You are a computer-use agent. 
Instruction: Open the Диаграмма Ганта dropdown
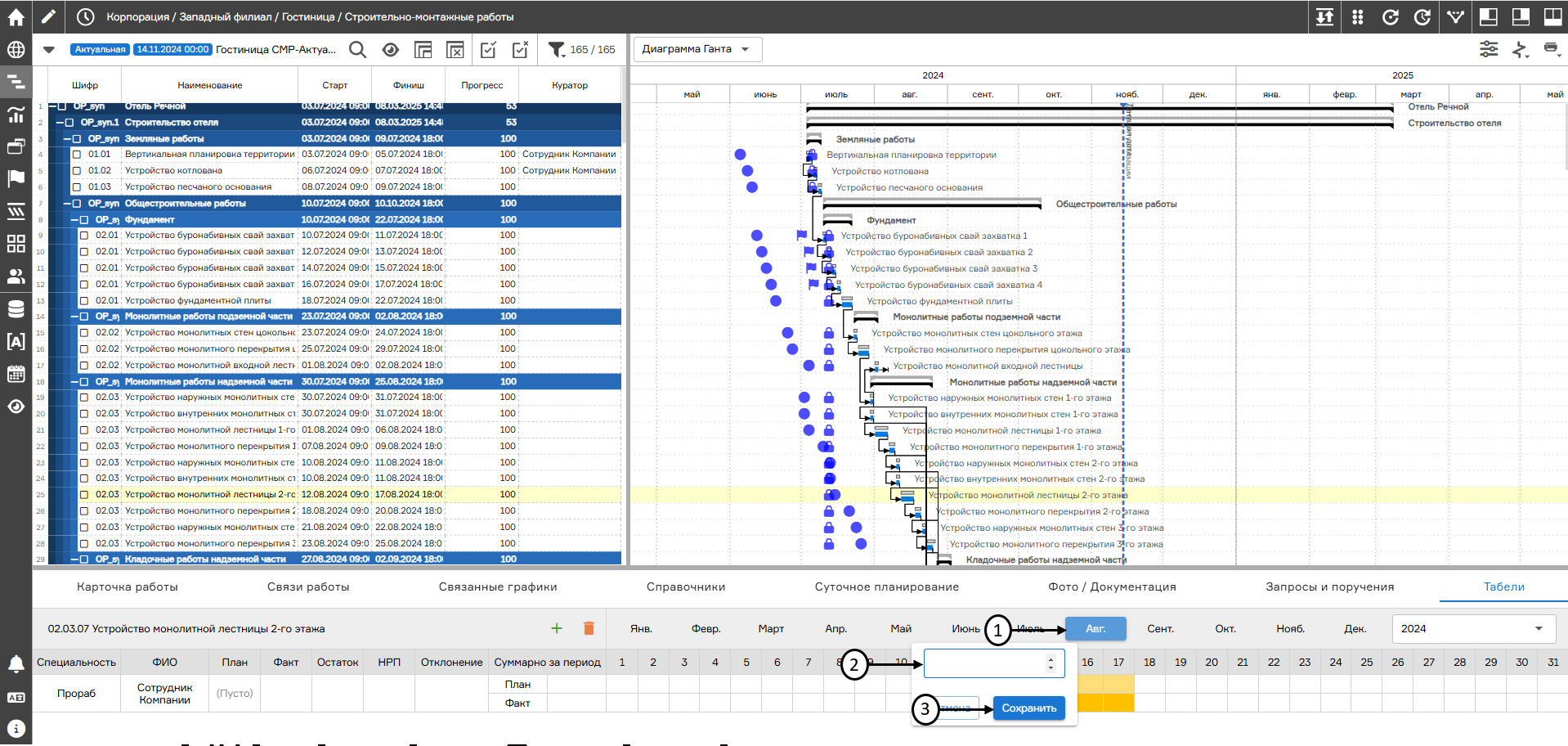pos(697,49)
